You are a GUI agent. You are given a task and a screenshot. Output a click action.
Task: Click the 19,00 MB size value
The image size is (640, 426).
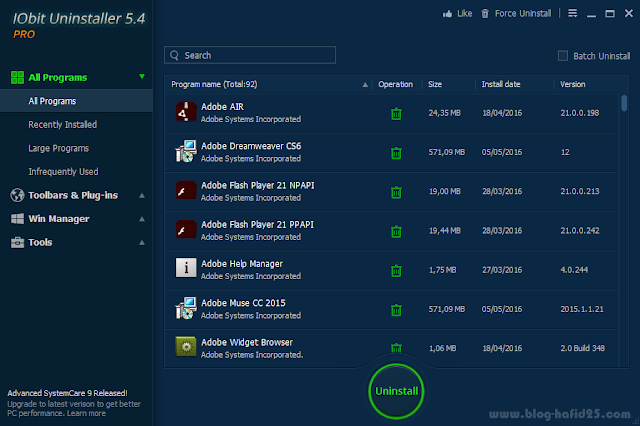[x=444, y=191]
